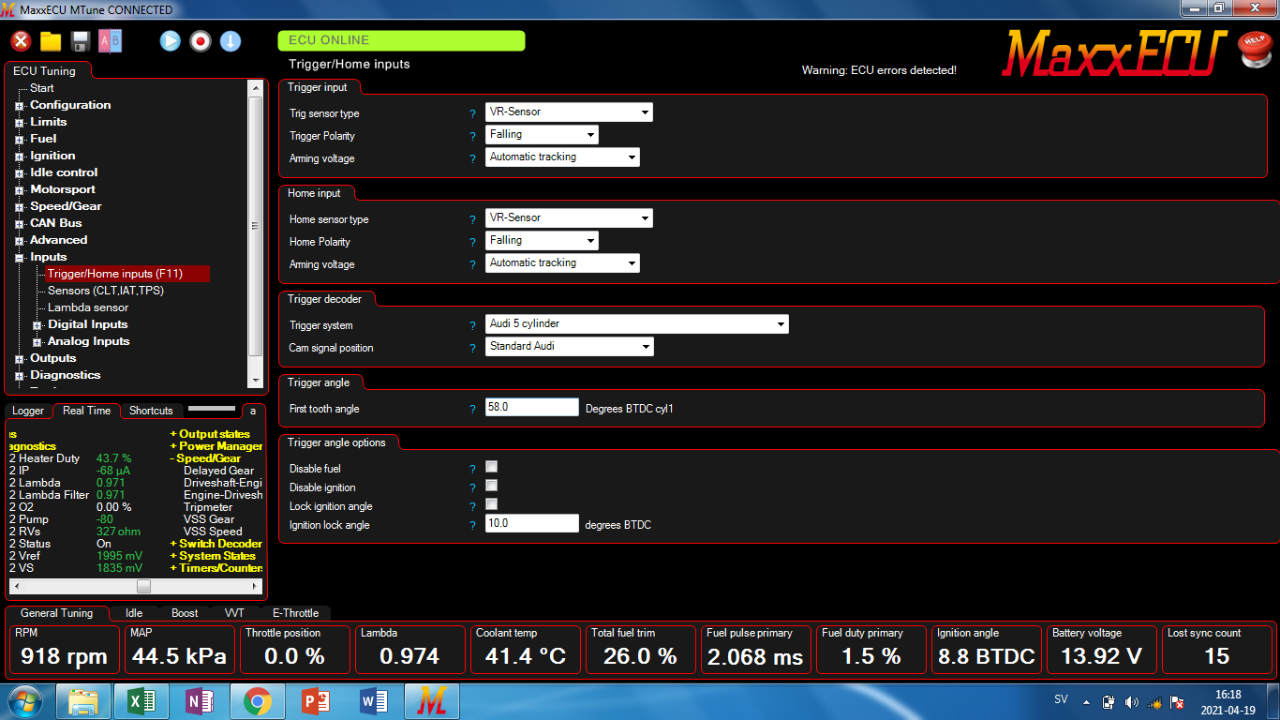
Task: Open the A/B compare tool icon
Action: [x=110, y=41]
